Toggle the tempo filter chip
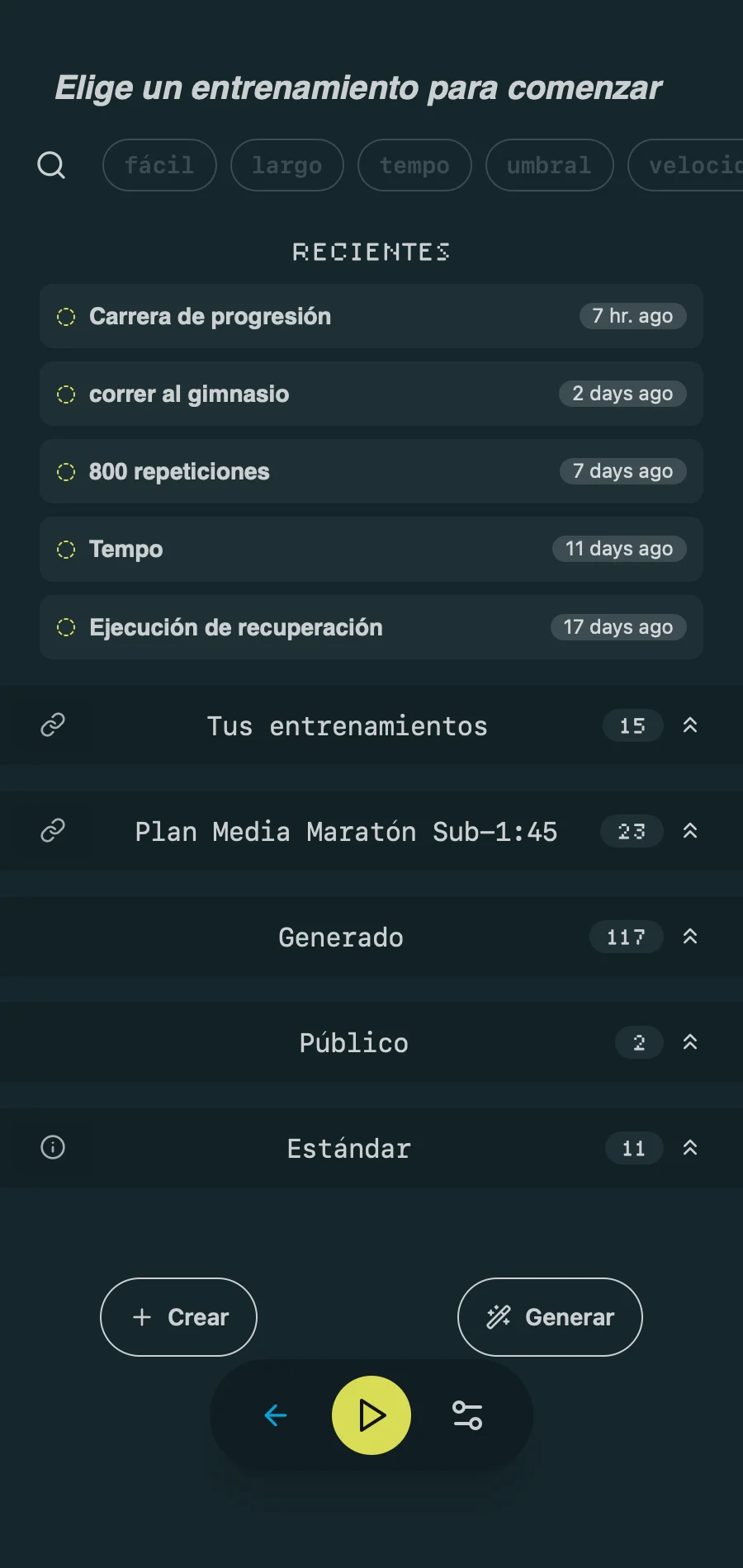The image size is (743, 1568). click(x=414, y=165)
